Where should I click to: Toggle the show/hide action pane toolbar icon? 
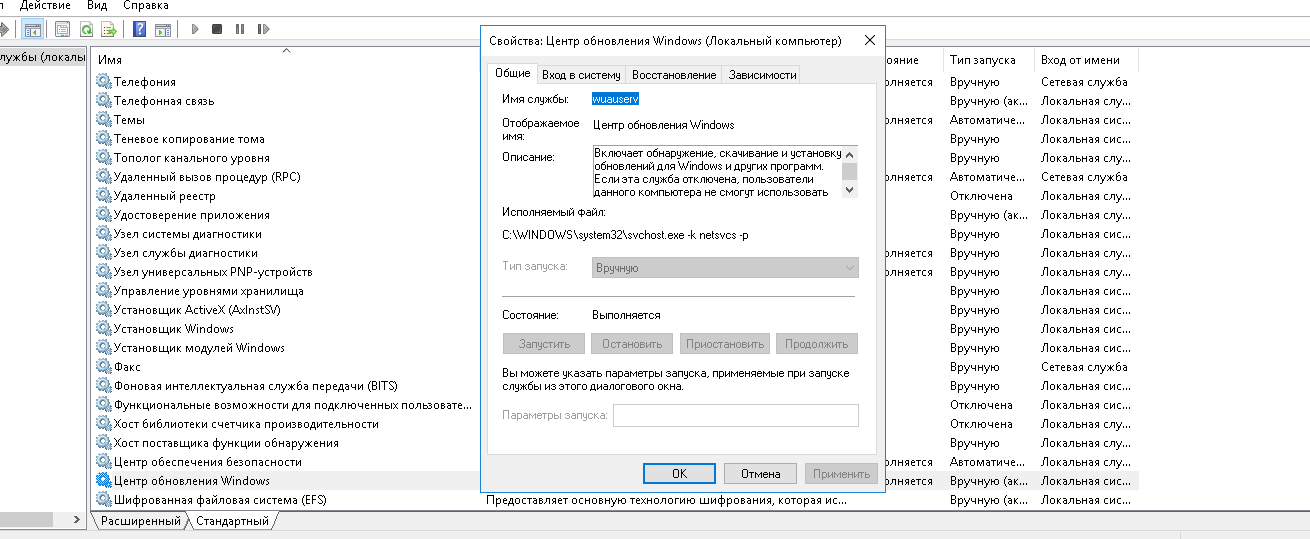[162, 29]
